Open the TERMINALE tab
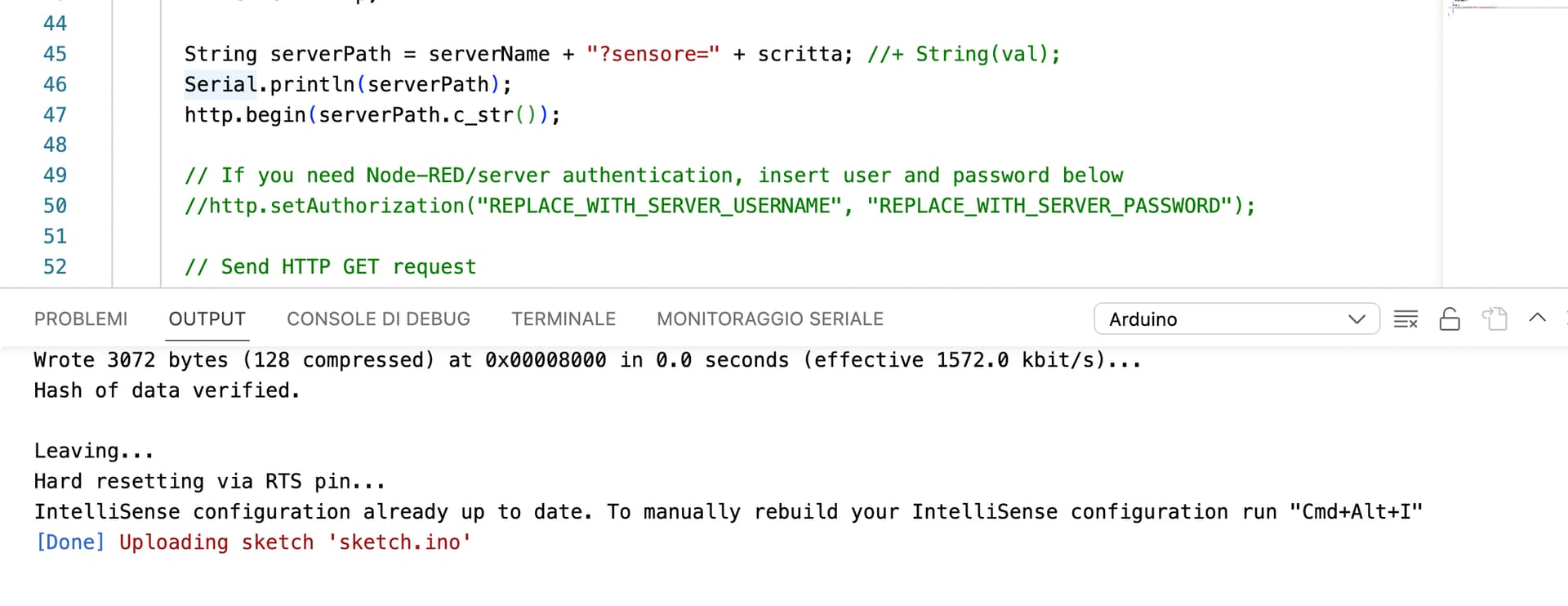1568x606 pixels. [x=563, y=319]
